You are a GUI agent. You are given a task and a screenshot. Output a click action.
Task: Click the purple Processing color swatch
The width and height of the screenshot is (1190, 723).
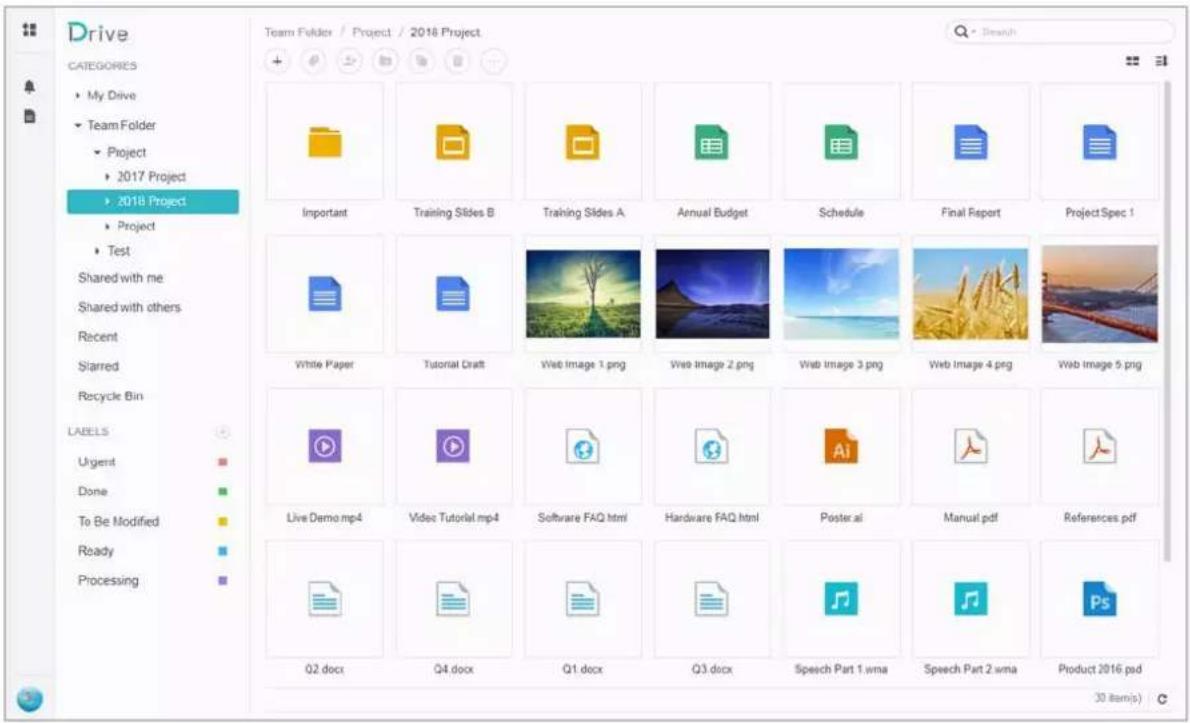click(x=222, y=580)
